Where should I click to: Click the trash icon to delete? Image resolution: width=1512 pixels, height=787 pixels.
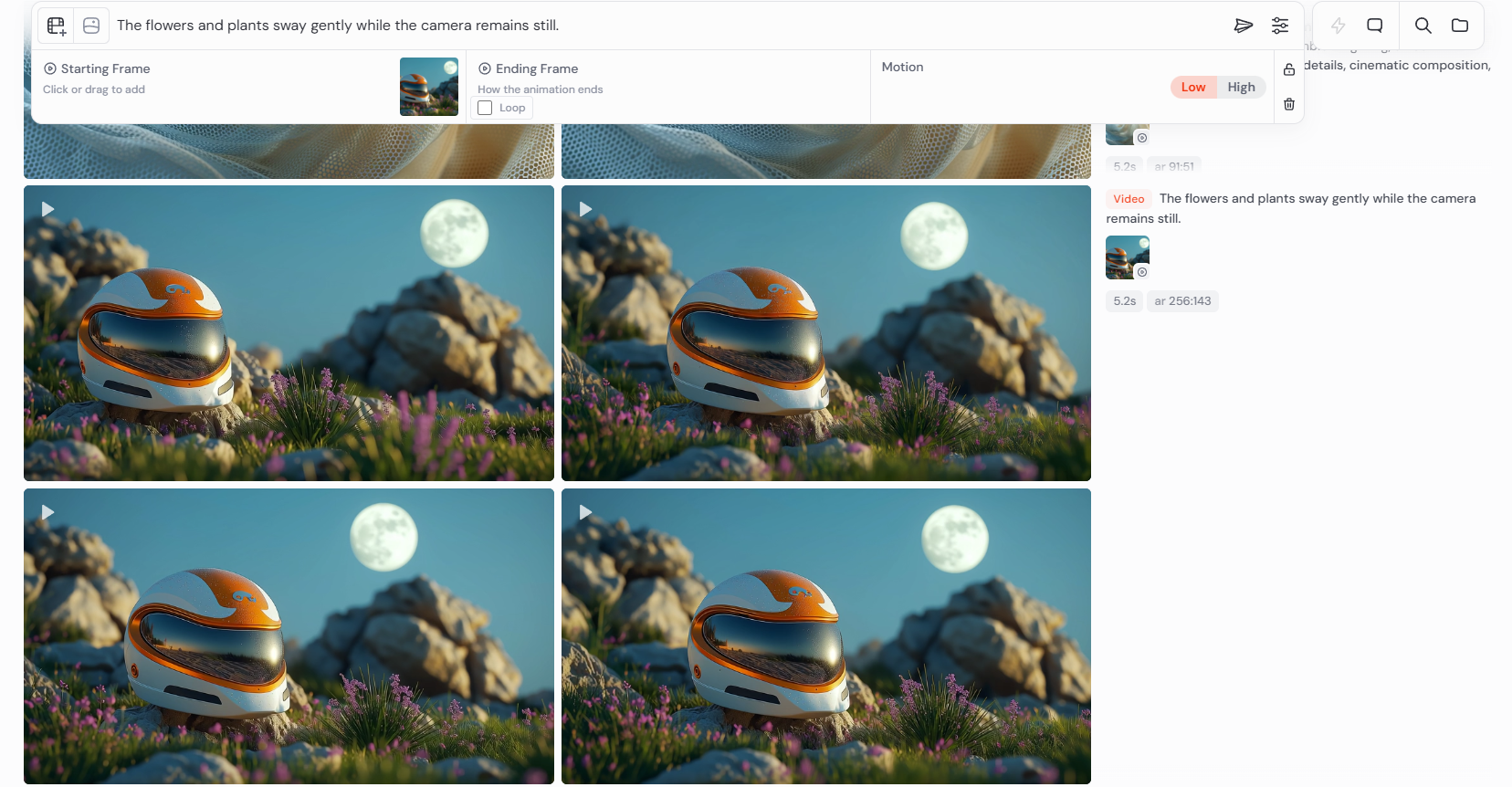click(x=1289, y=104)
